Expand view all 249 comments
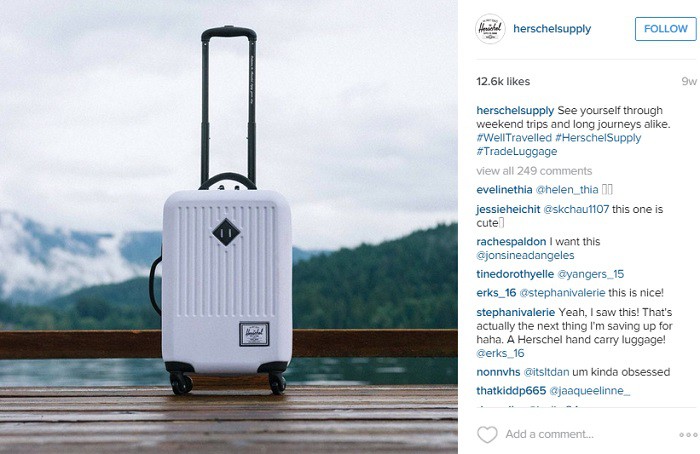The image size is (700, 454). (x=534, y=171)
